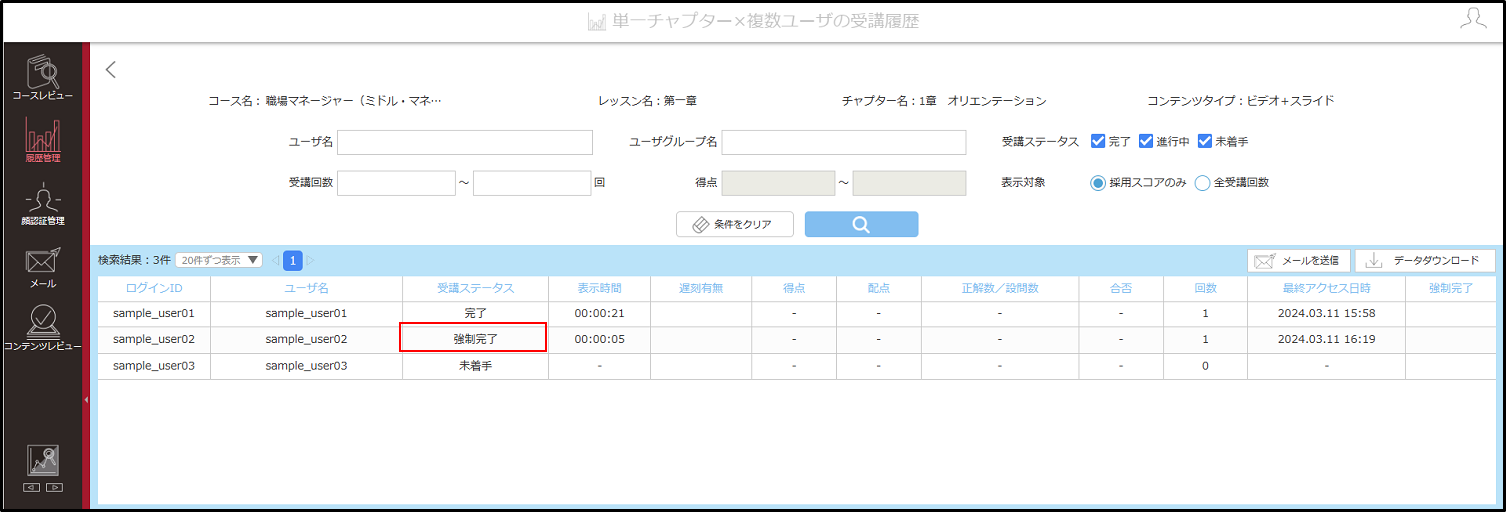Click the next arrow under sidebar image icon

pyautogui.click(x=54, y=487)
